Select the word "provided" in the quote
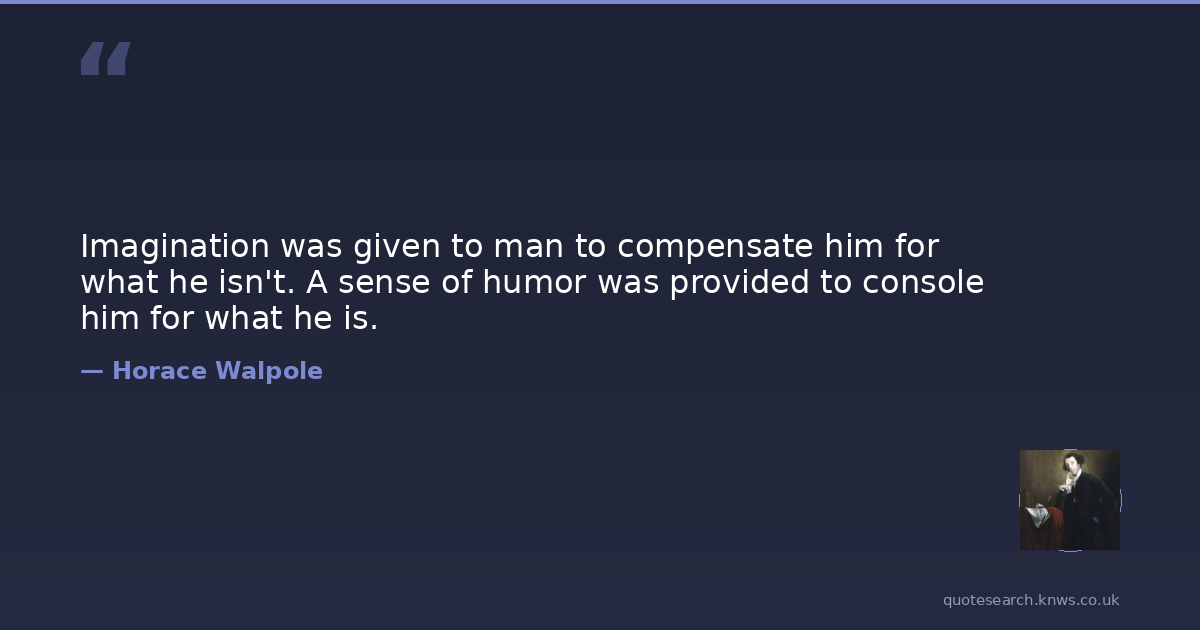 [739, 283]
